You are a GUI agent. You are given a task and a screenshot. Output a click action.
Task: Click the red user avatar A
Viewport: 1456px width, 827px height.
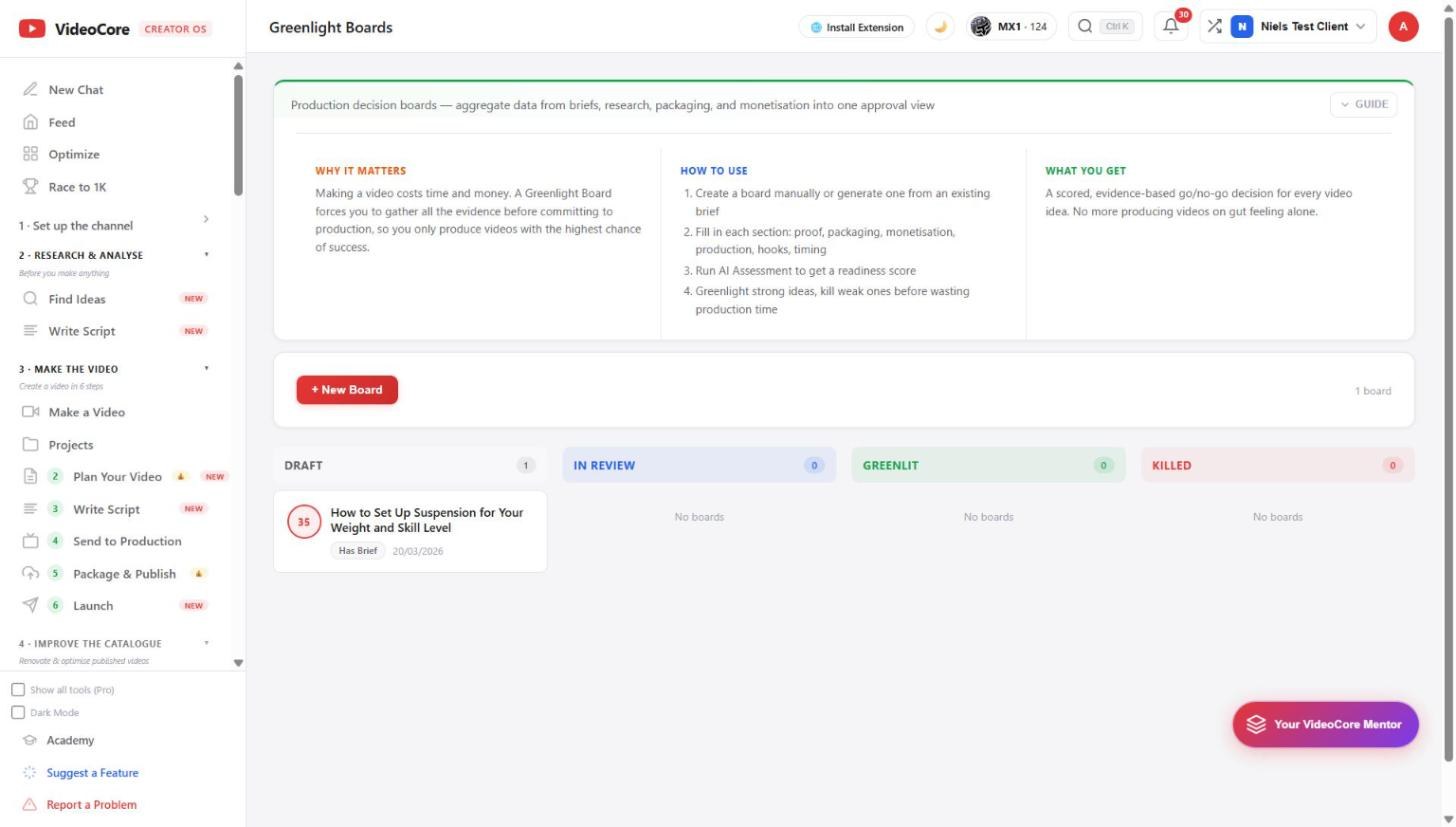tap(1403, 27)
